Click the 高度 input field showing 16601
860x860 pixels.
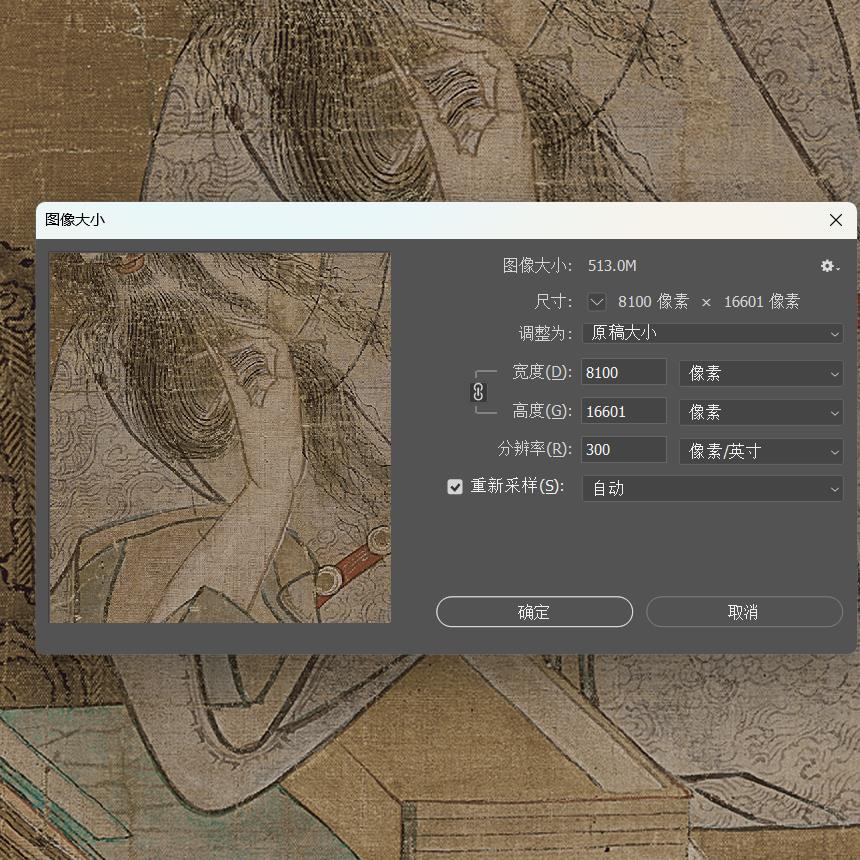point(624,411)
